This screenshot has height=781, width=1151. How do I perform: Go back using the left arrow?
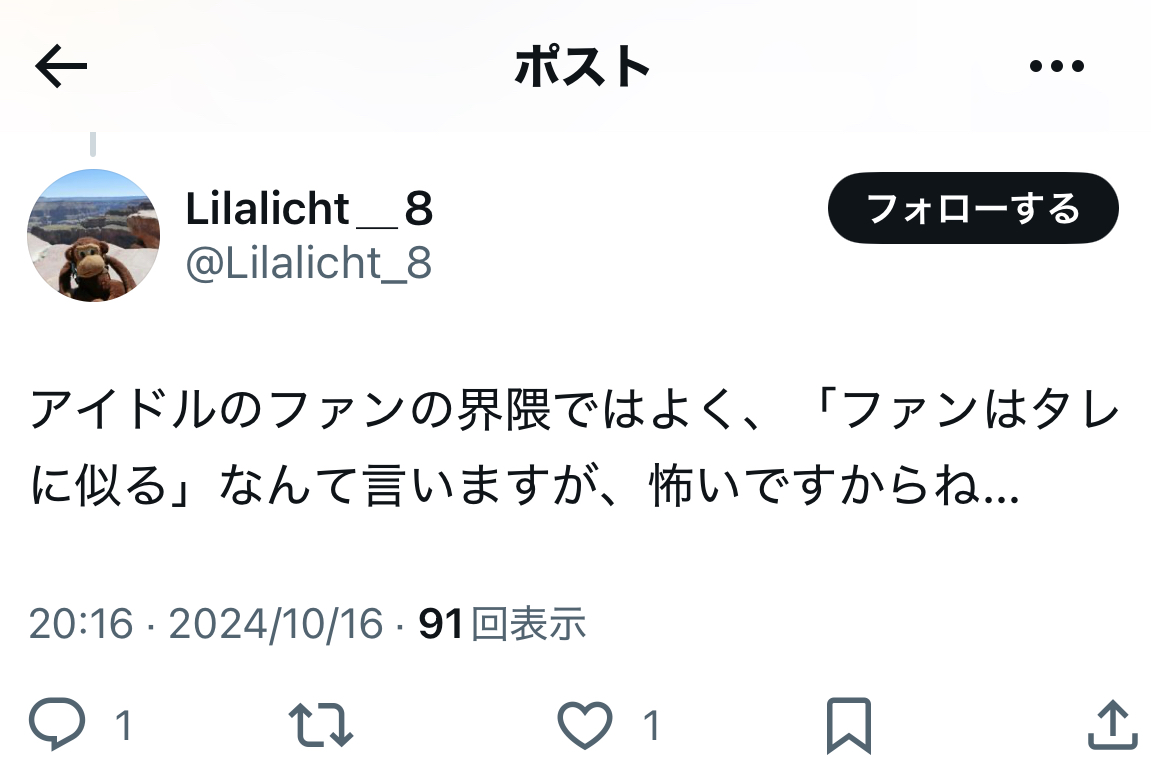[x=61, y=66]
